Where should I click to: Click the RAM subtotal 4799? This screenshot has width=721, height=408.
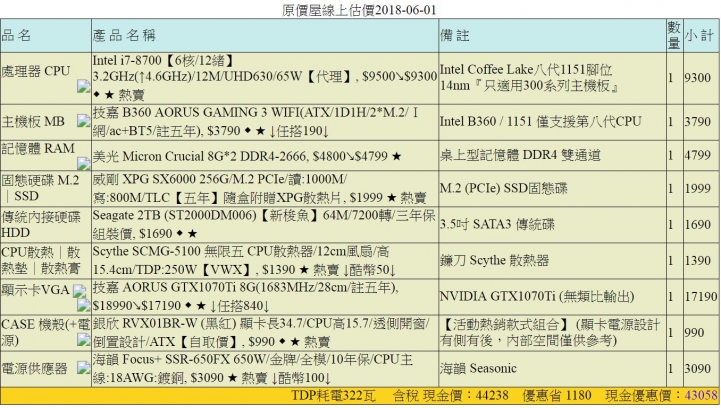coord(698,155)
